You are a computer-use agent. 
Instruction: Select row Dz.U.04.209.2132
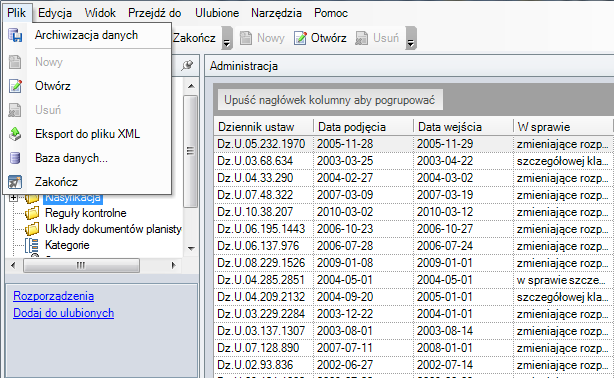click(x=414, y=297)
